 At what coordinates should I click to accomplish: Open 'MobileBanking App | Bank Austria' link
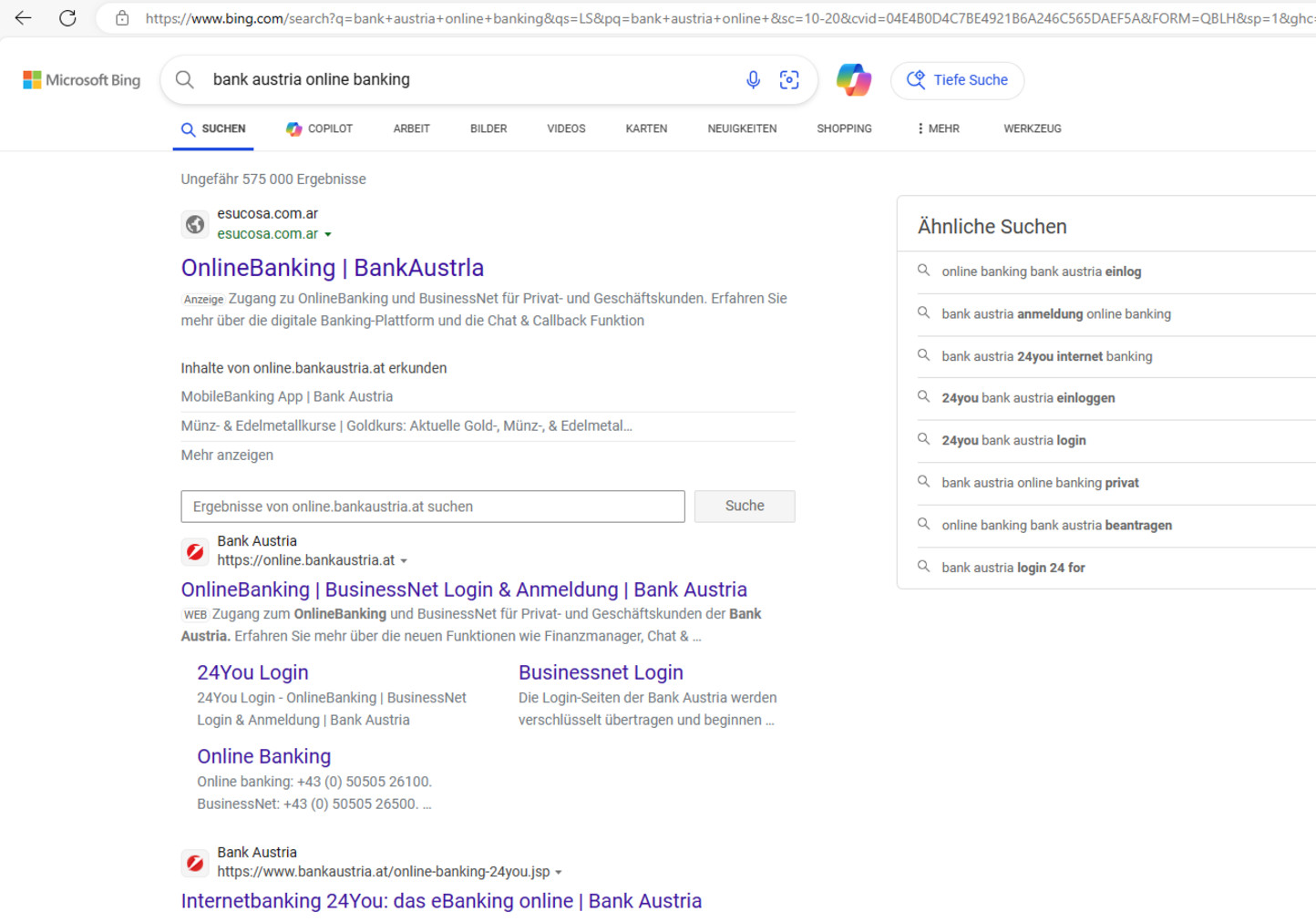pos(287,396)
